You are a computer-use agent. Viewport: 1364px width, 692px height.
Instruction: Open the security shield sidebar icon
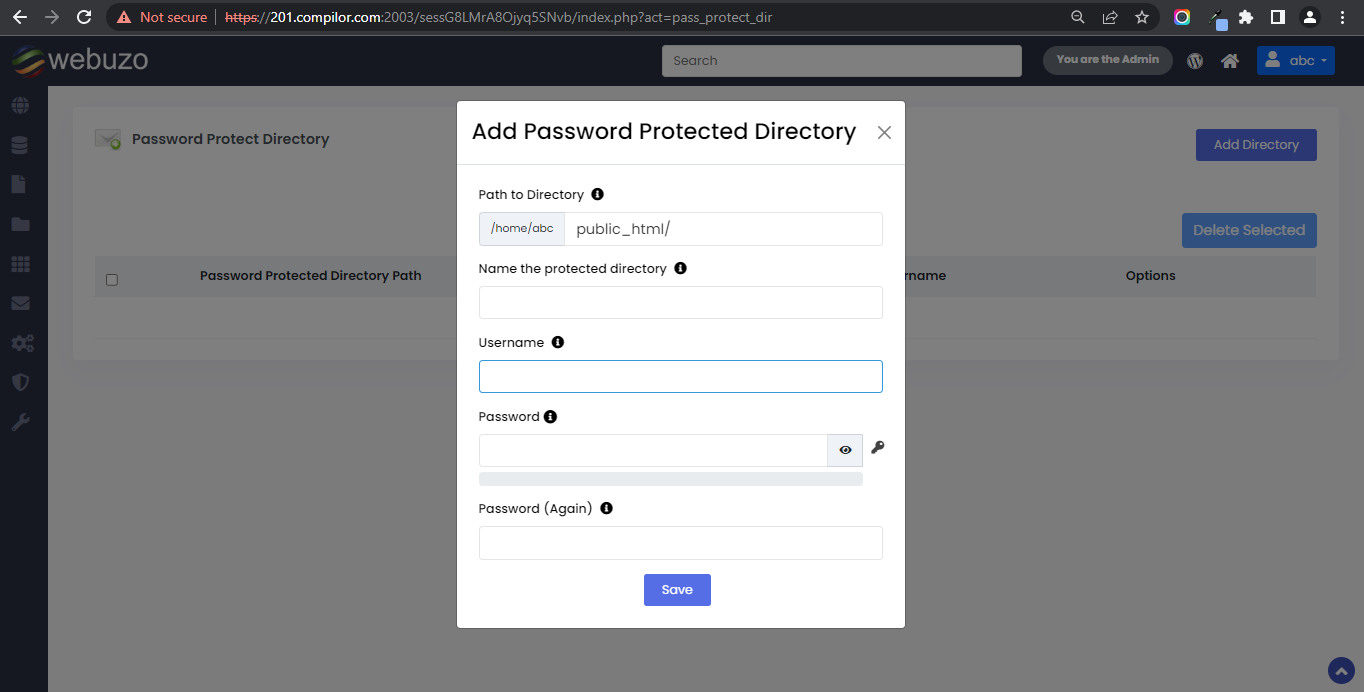click(x=20, y=382)
